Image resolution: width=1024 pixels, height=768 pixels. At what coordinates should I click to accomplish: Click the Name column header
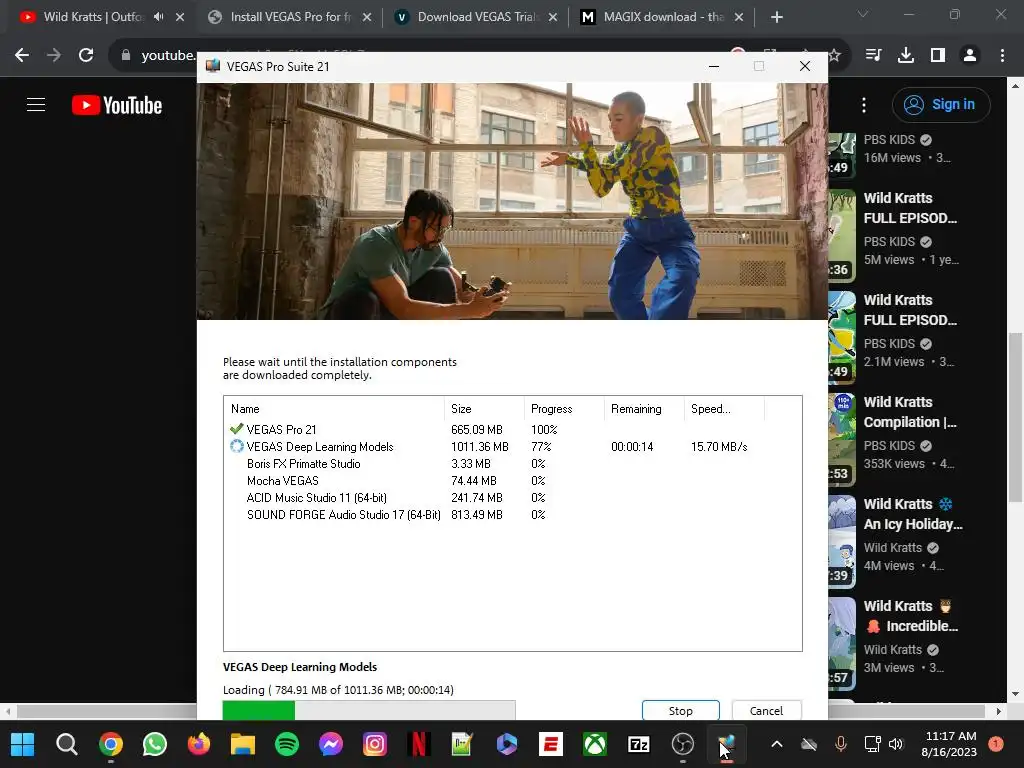[334, 409]
